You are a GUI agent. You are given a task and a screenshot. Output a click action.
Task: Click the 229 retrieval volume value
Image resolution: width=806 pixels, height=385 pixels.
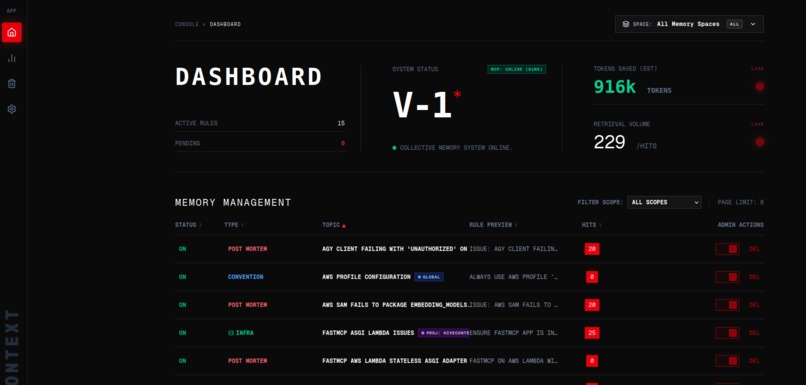609,142
